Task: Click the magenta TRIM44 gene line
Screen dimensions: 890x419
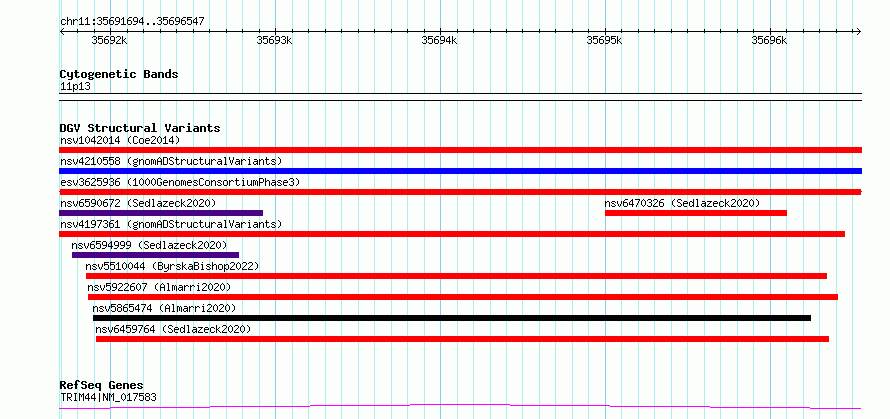Action: click(460, 406)
